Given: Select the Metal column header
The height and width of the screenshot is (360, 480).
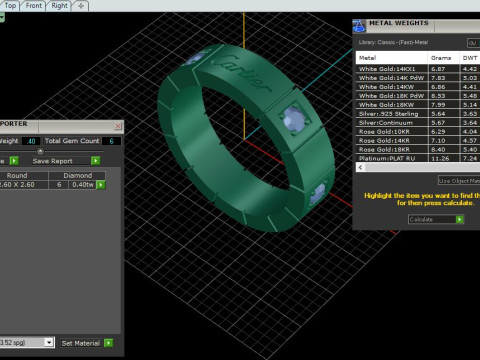Looking at the screenshot, I should pyautogui.click(x=392, y=58).
